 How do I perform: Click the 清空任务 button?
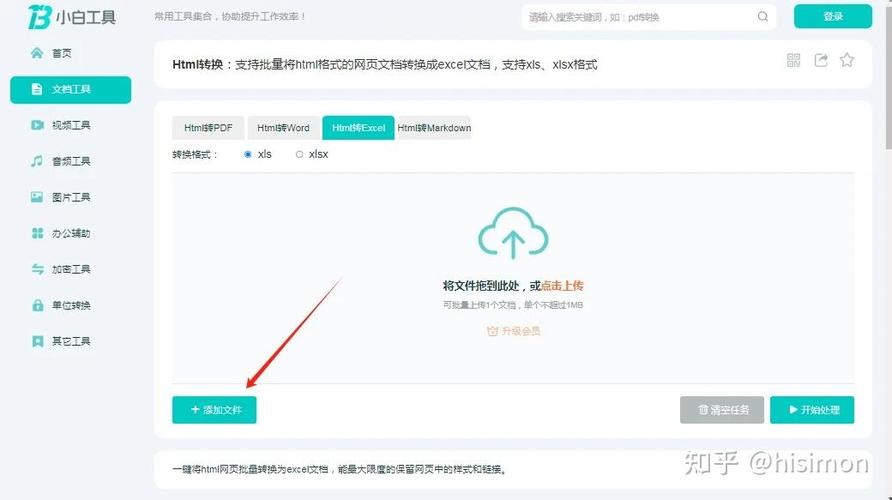pos(722,410)
